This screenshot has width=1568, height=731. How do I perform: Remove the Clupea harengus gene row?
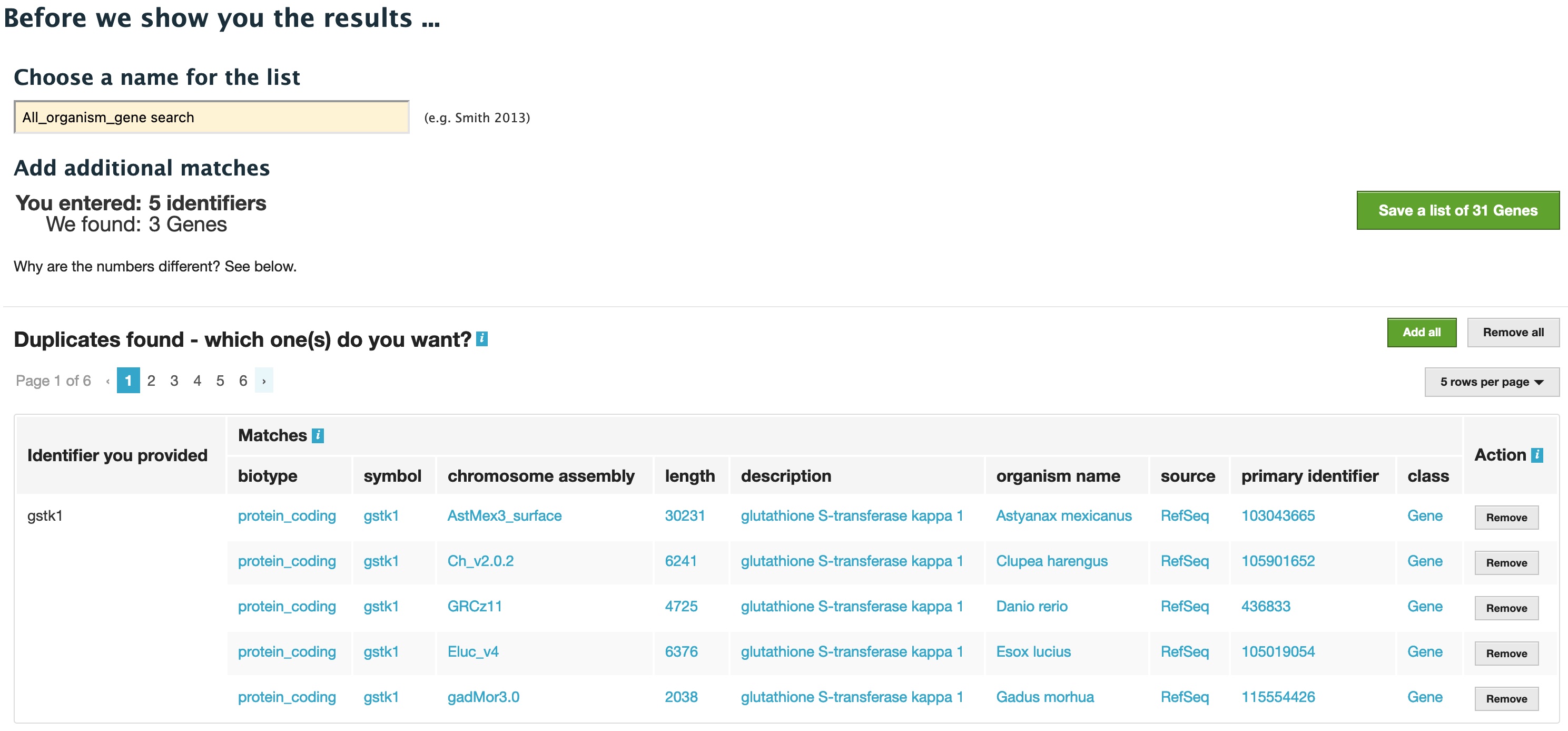pyautogui.click(x=1506, y=563)
